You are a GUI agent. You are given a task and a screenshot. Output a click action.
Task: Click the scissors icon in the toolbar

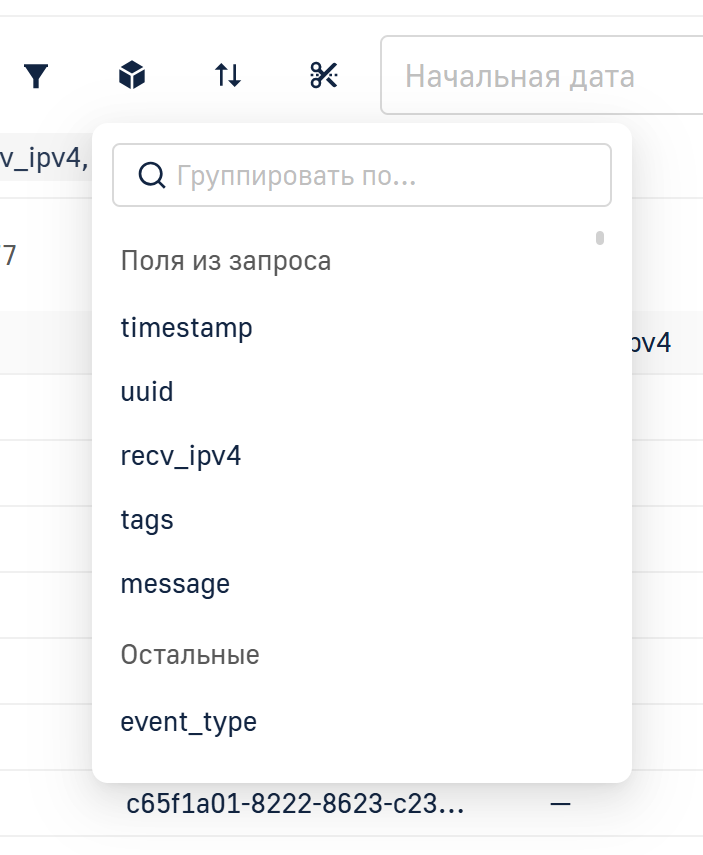(x=324, y=76)
